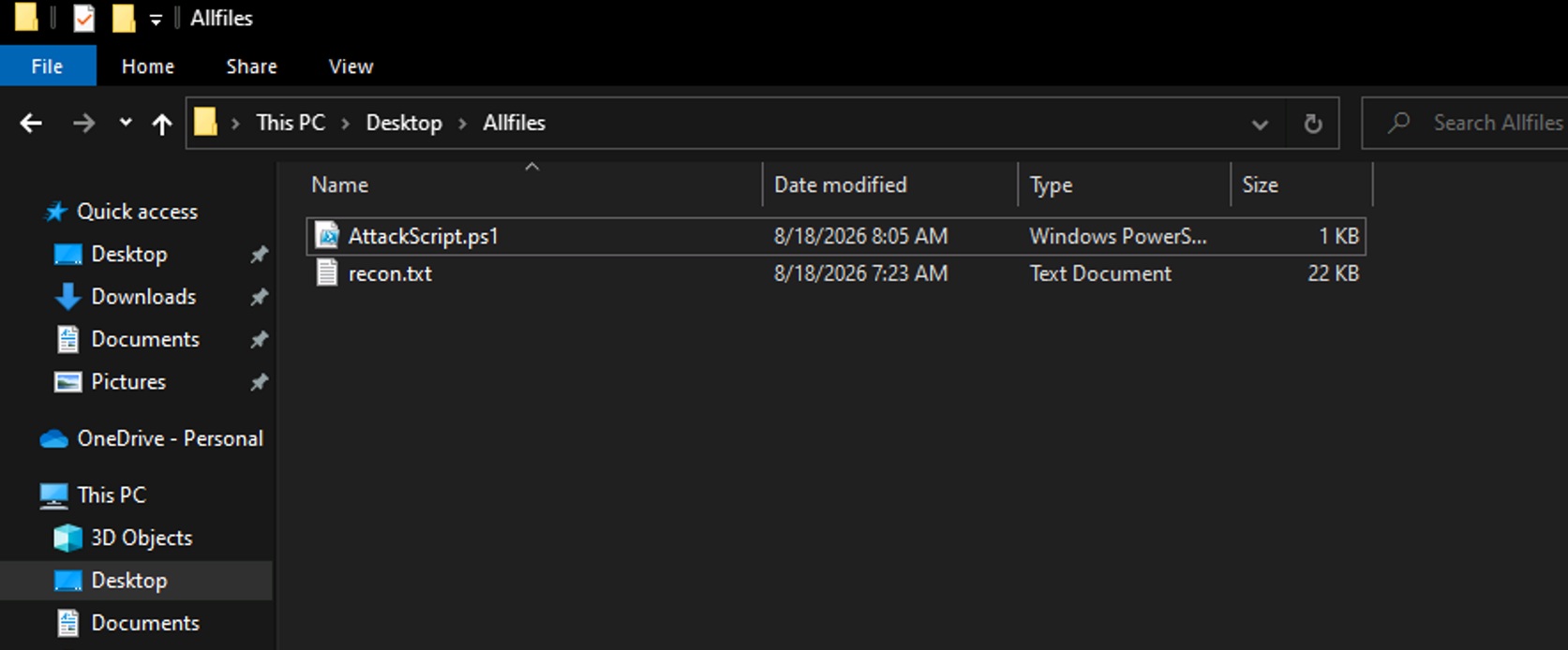Select This PC in the navigation pane

pos(112,495)
